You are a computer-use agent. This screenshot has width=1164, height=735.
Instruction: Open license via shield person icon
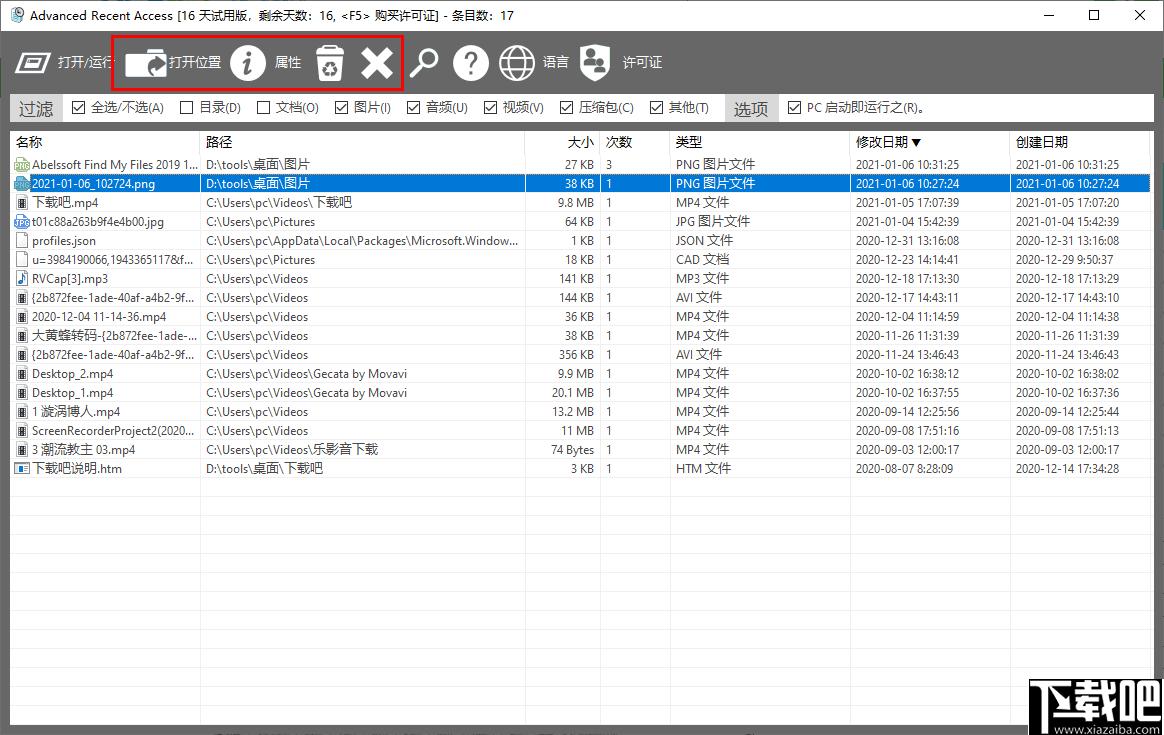595,62
